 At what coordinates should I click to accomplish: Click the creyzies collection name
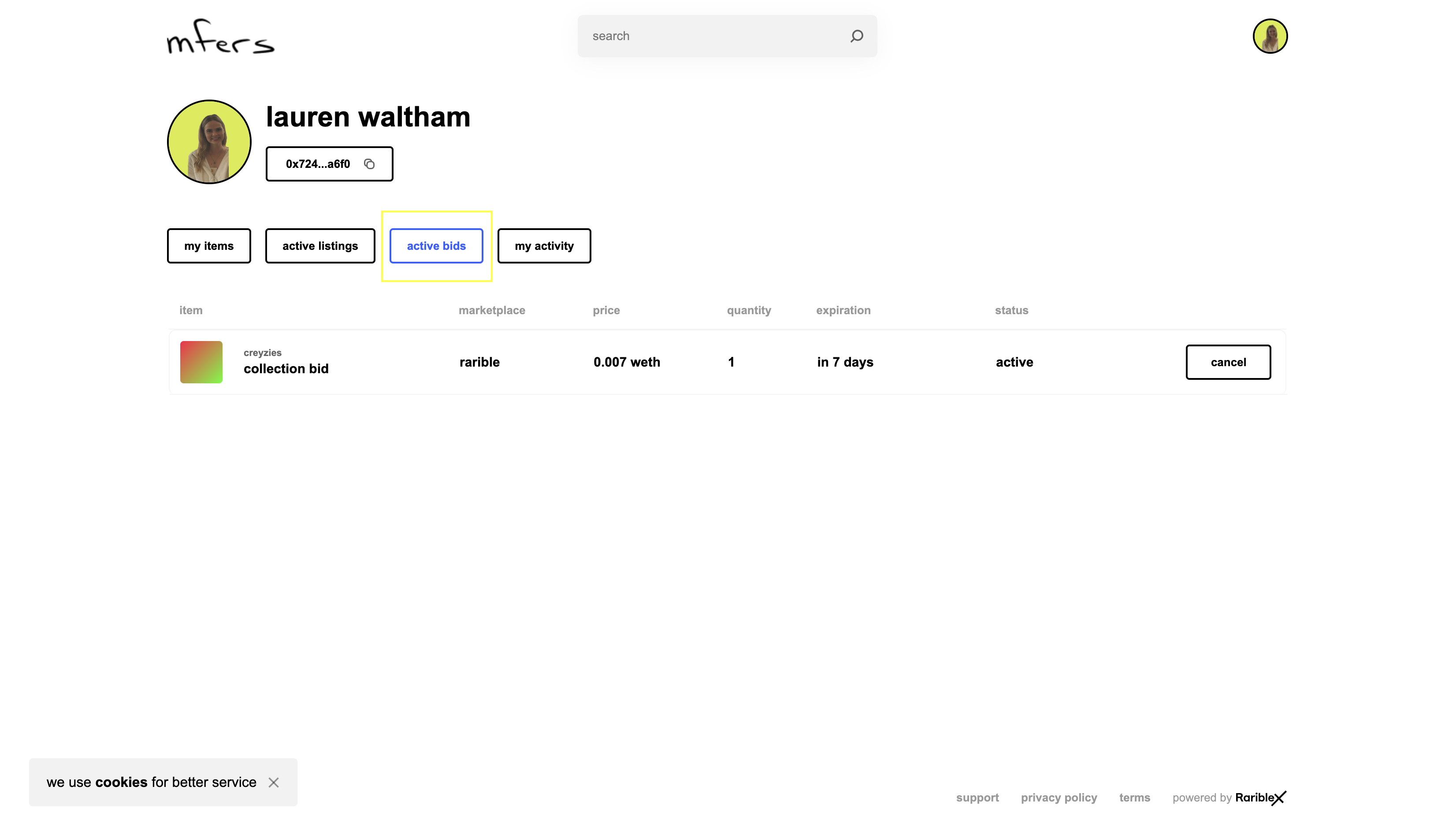tap(263, 353)
